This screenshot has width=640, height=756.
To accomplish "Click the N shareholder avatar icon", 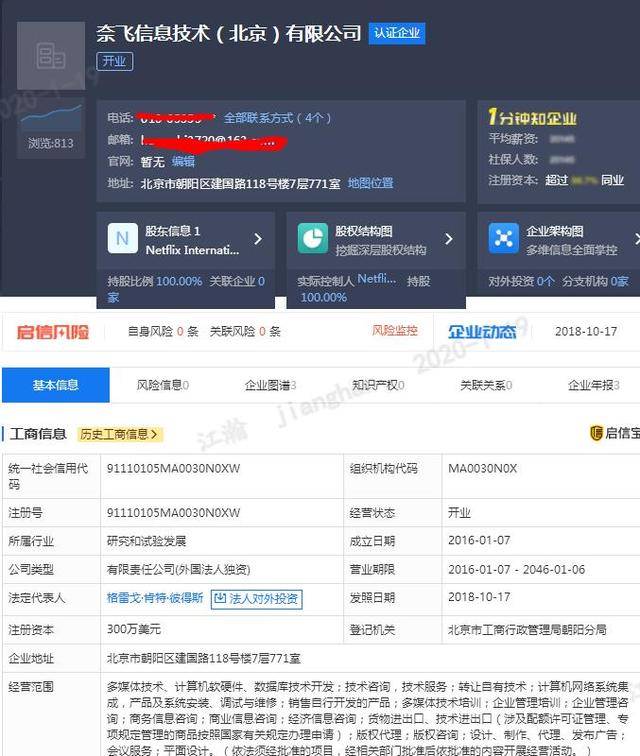I will click(x=123, y=238).
